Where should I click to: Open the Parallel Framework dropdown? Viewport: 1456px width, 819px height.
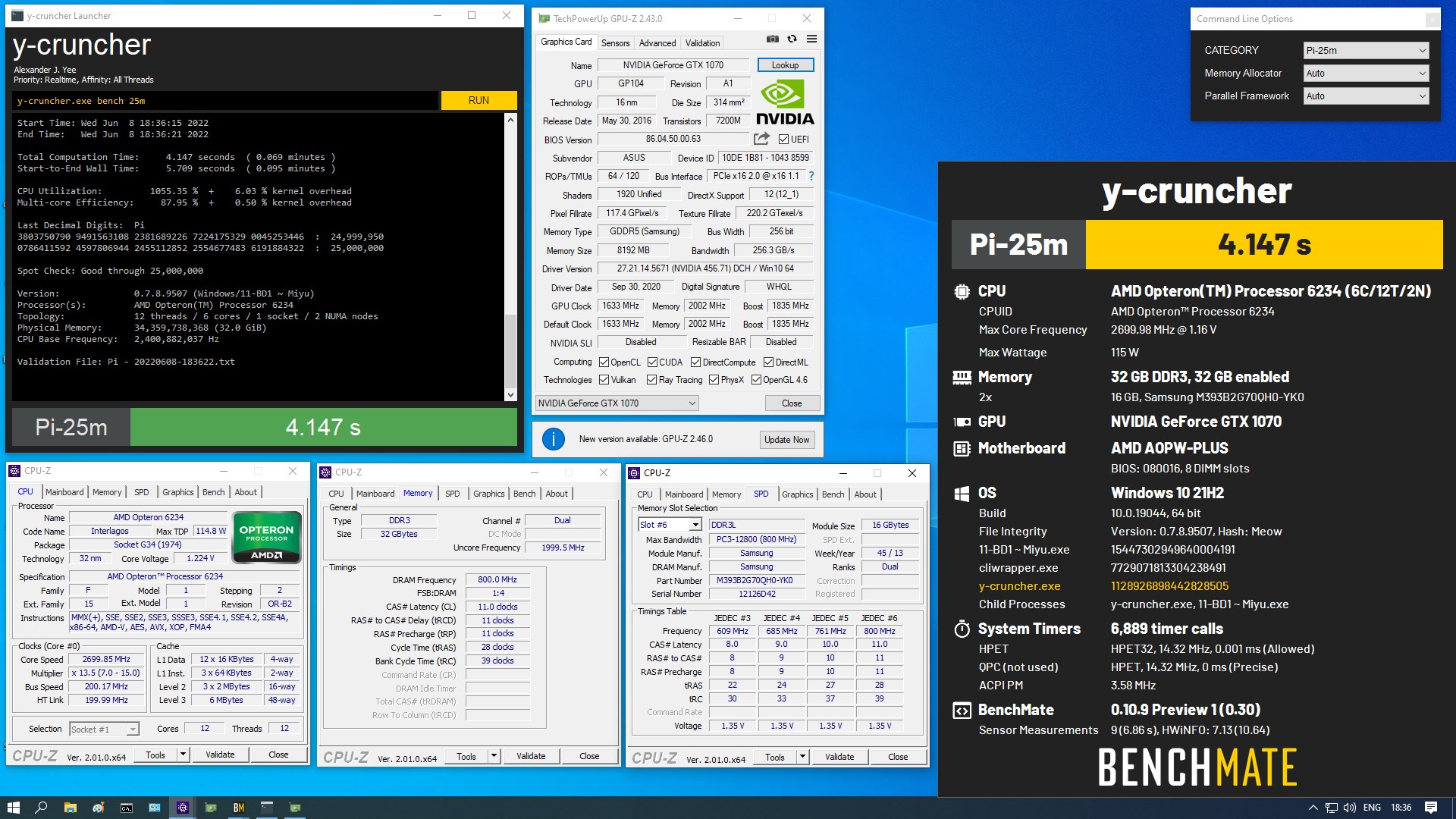[1367, 96]
